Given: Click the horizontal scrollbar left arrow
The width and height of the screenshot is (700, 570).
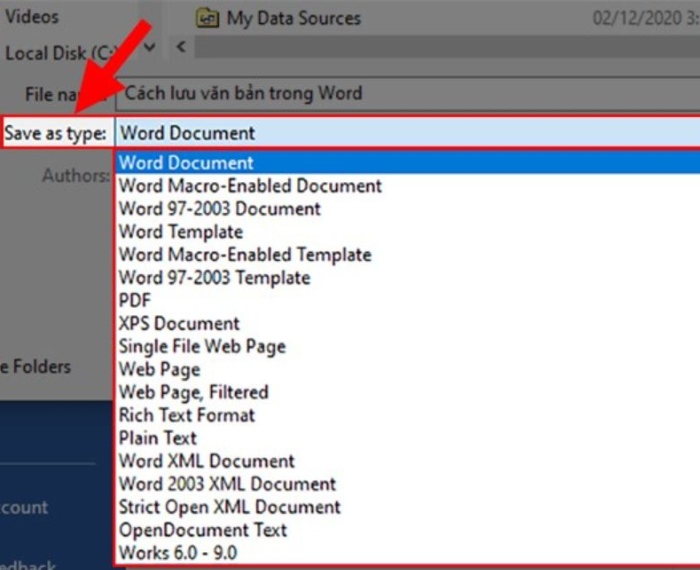Looking at the screenshot, I should 181,46.
